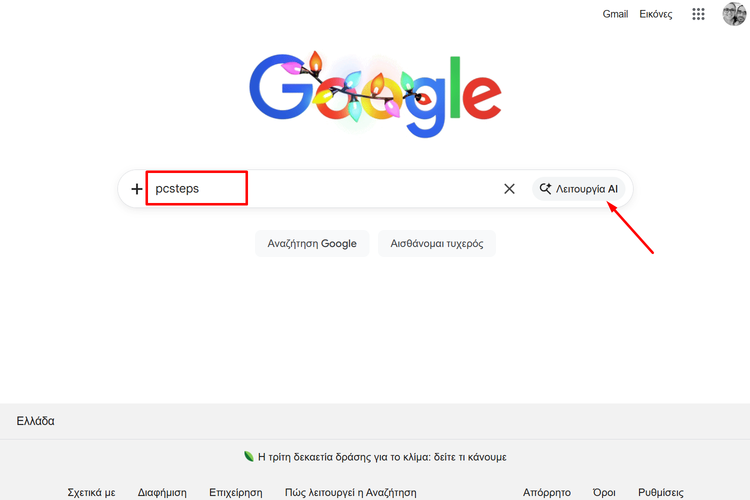Click the Αισθάνομαι τυχερός button

(437, 244)
